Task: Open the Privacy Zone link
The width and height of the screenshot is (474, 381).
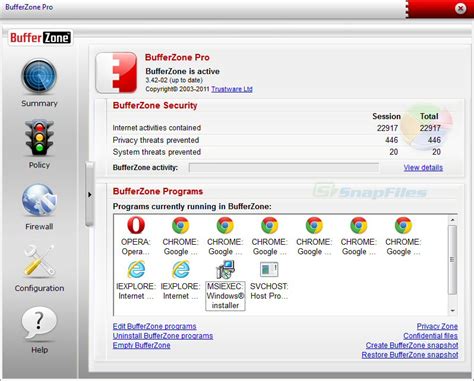Action: point(437,326)
